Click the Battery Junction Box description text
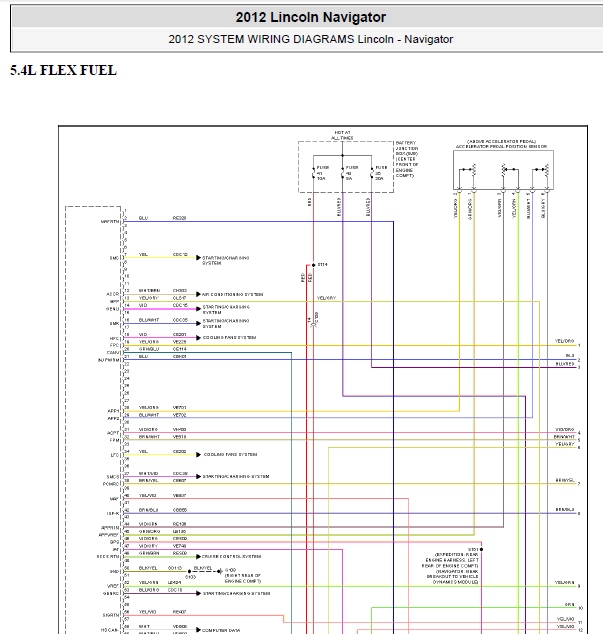603x634 pixels. (x=407, y=159)
